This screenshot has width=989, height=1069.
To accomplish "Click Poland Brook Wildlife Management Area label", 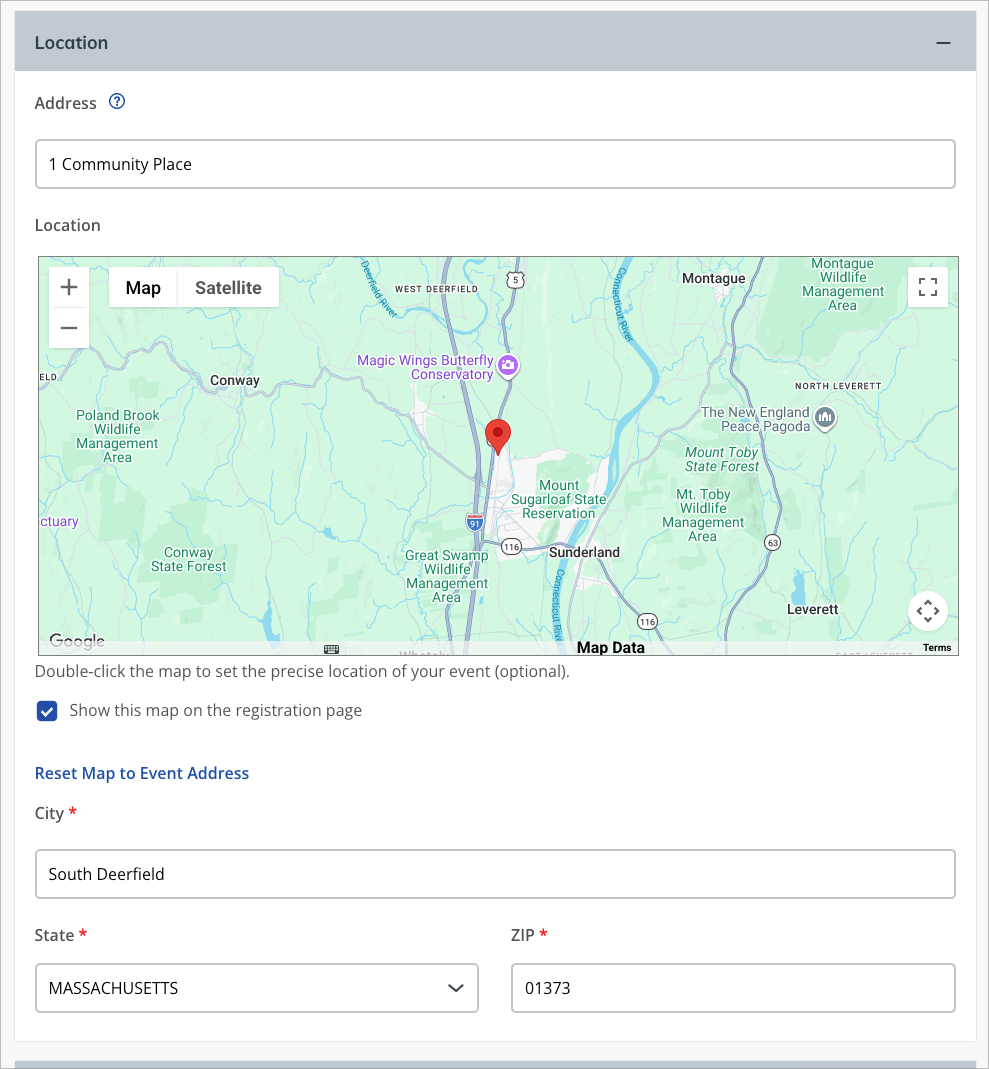I will [x=117, y=436].
